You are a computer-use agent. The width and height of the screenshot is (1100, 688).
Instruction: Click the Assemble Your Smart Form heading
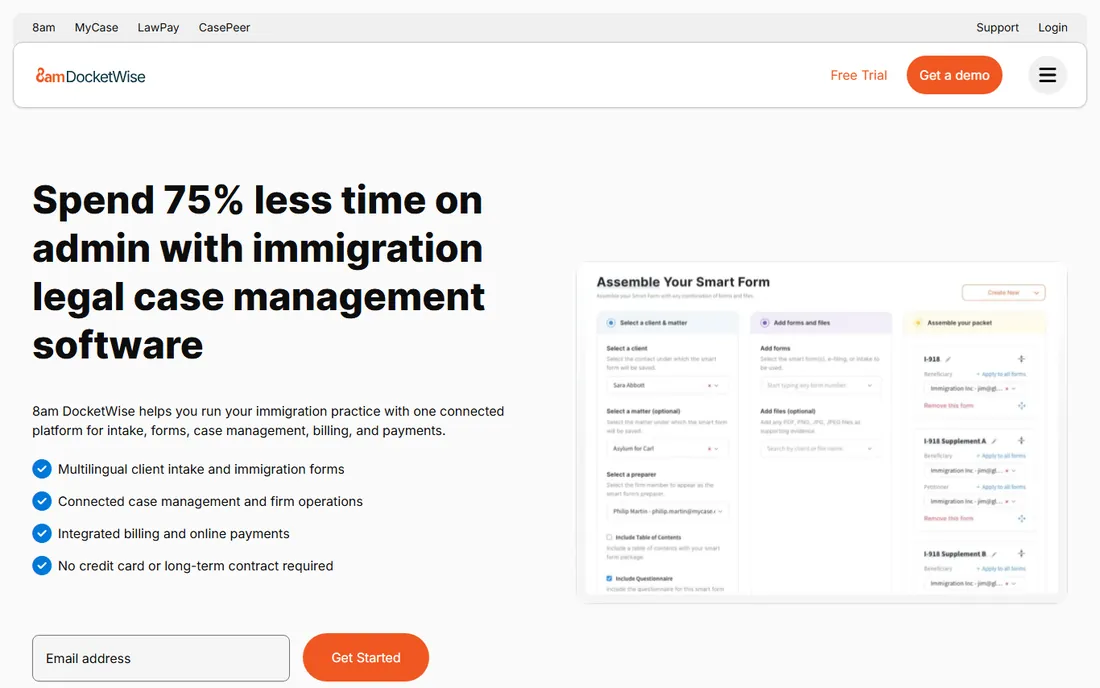tap(683, 282)
